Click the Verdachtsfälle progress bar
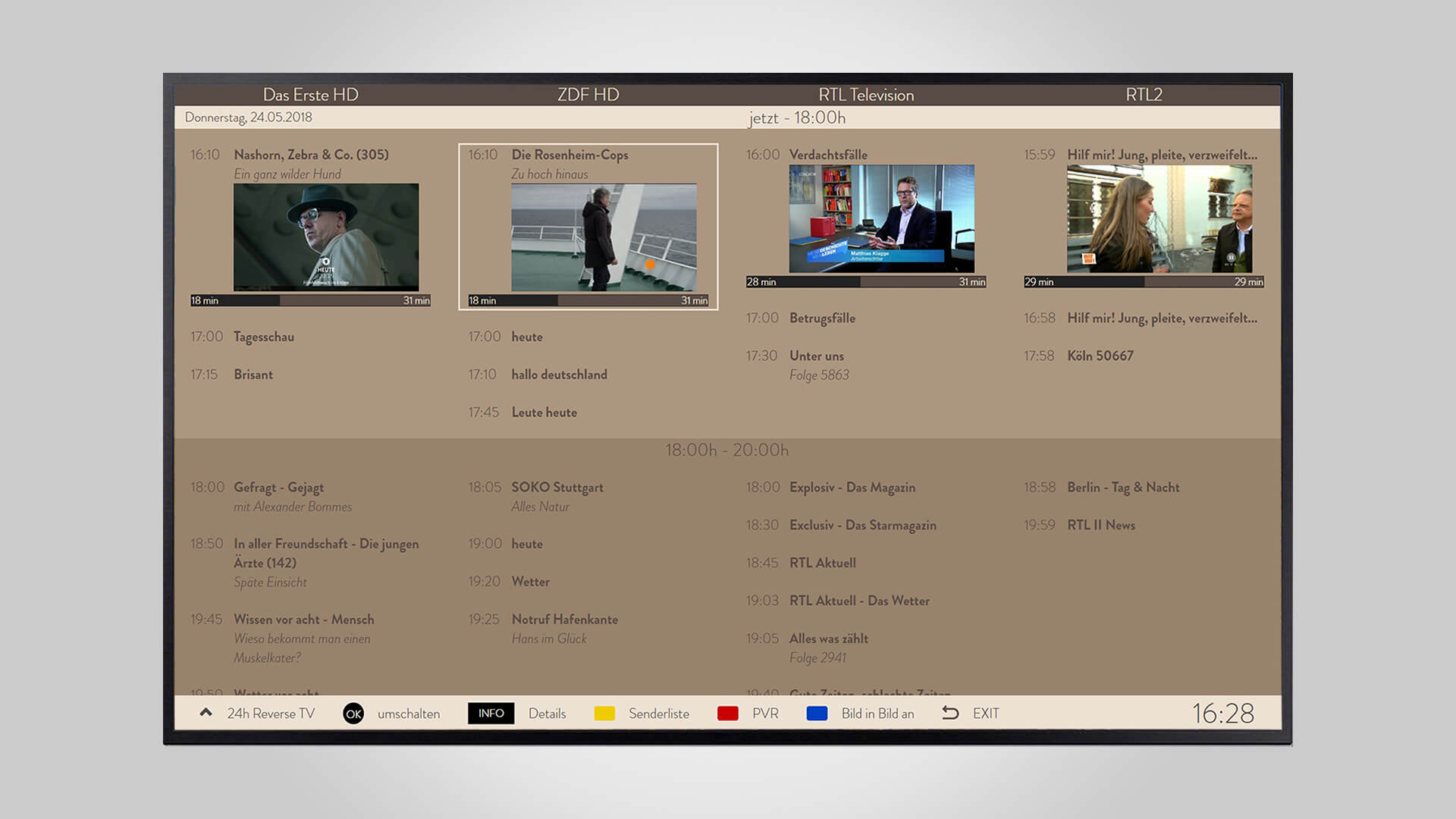 (865, 281)
